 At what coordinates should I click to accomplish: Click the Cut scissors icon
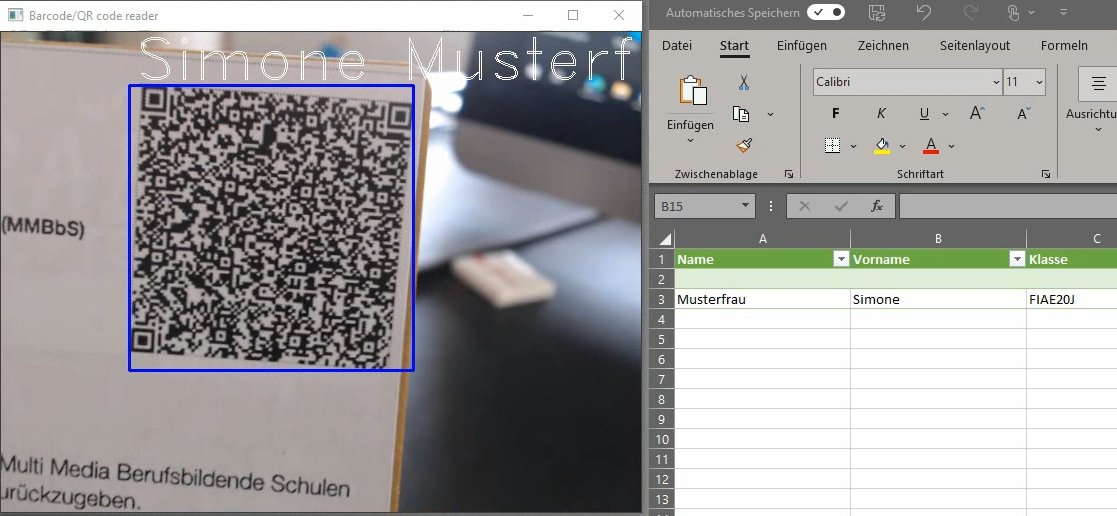744,83
